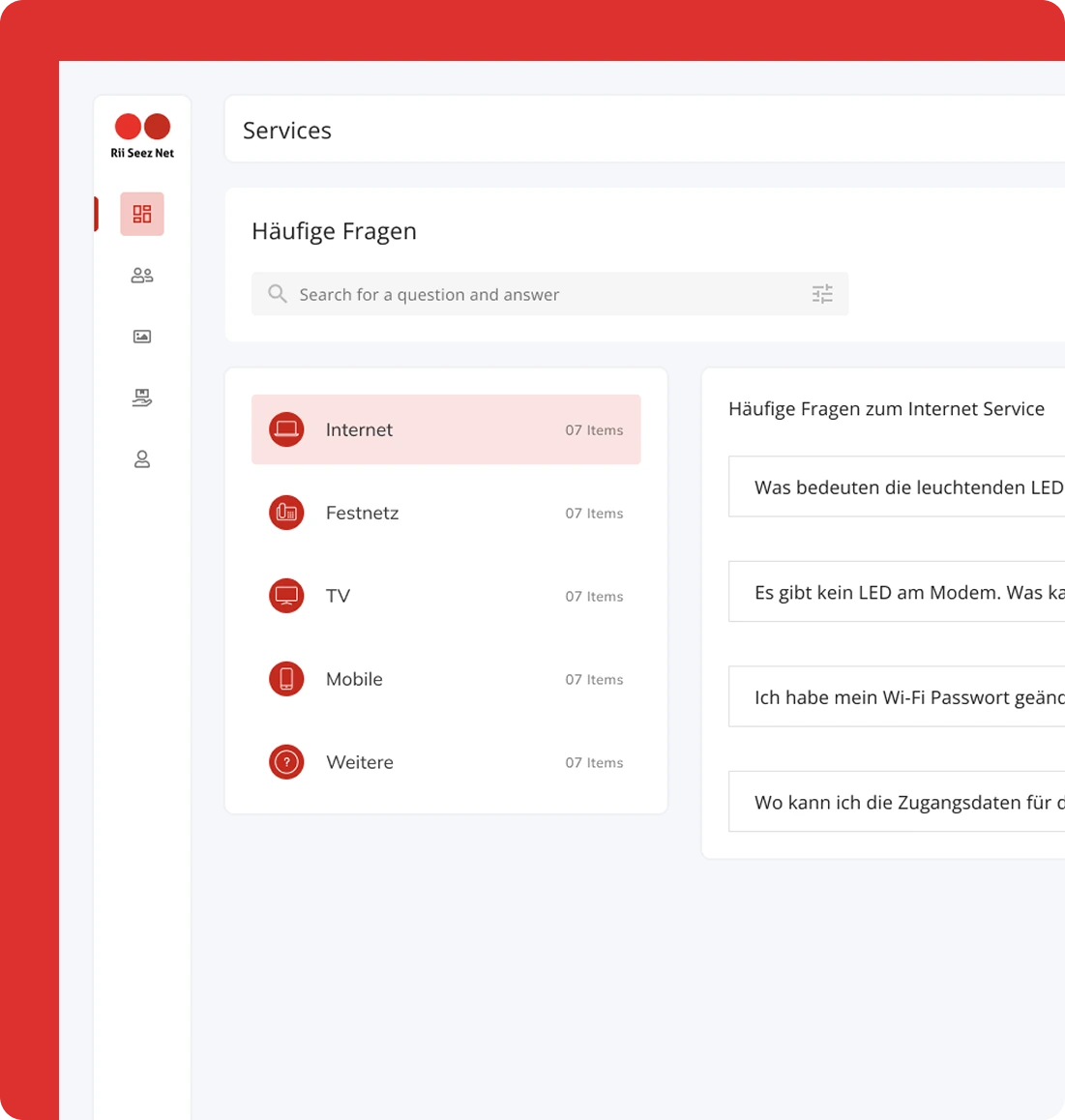The image size is (1065, 1120).
Task: Click the Weitere question-mark icon
Action: pos(286,762)
